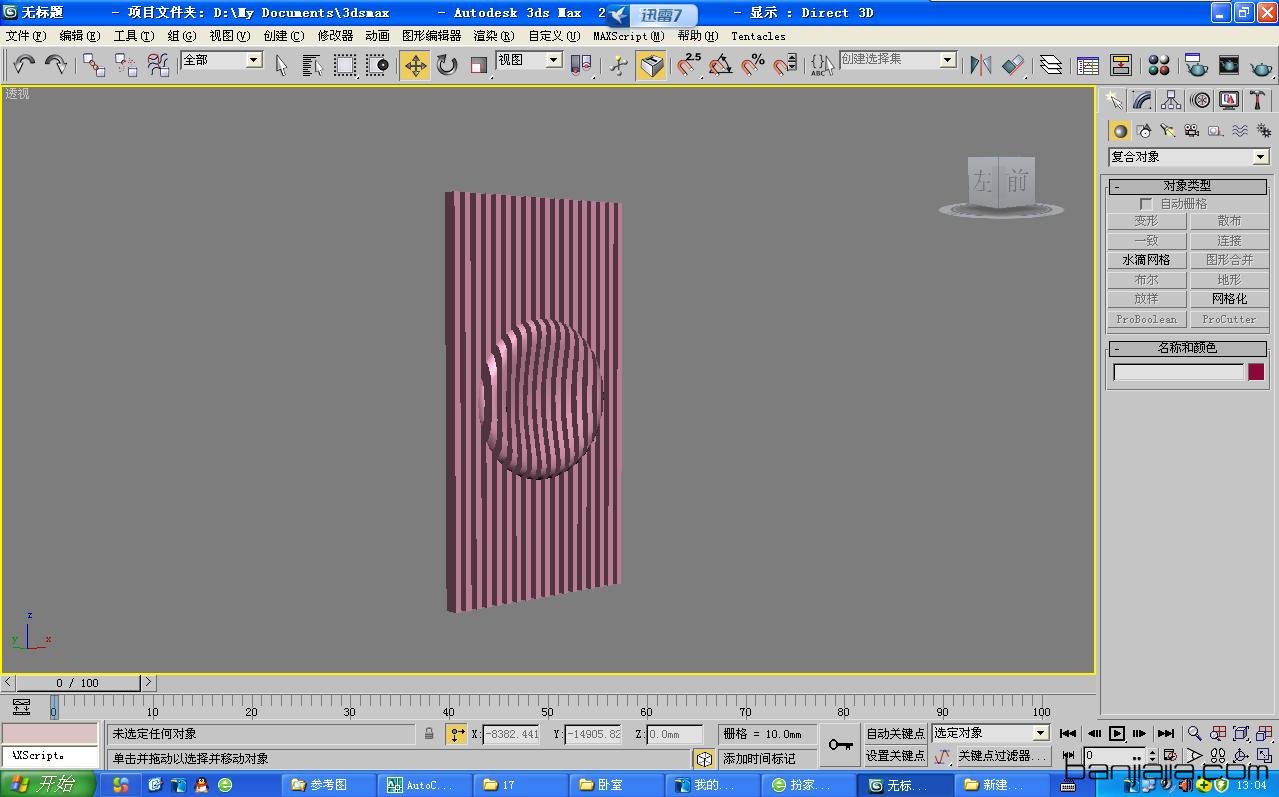Open the 渲染(R) menu

point(493,36)
